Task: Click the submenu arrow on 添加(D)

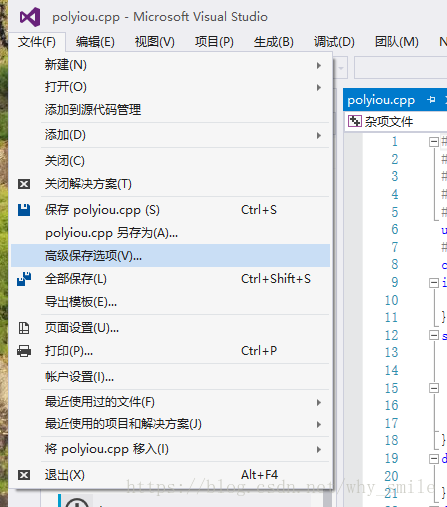Action: coord(319,136)
